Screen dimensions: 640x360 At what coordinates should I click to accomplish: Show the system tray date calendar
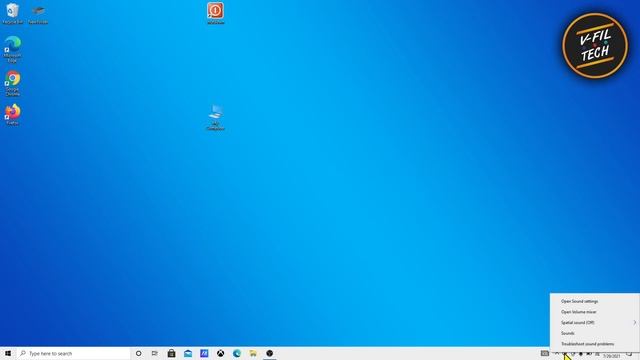(x=611, y=356)
